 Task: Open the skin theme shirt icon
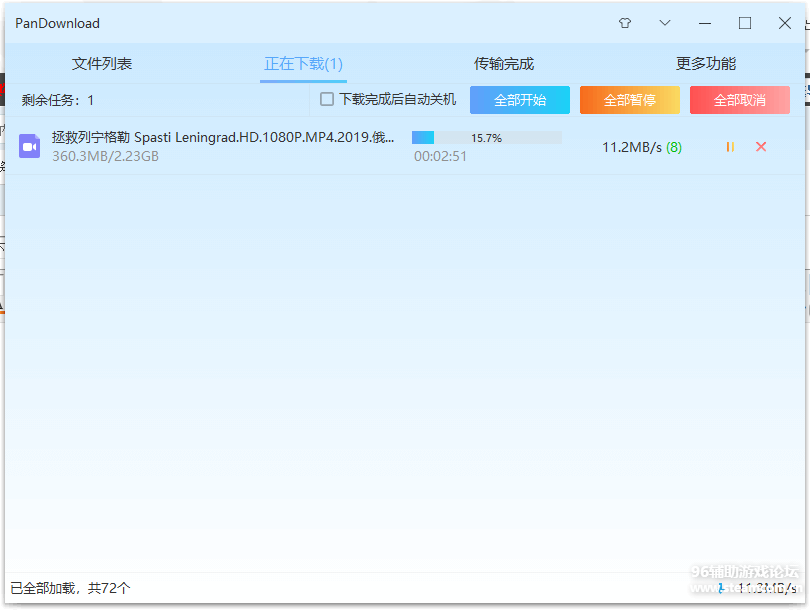tap(625, 23)
